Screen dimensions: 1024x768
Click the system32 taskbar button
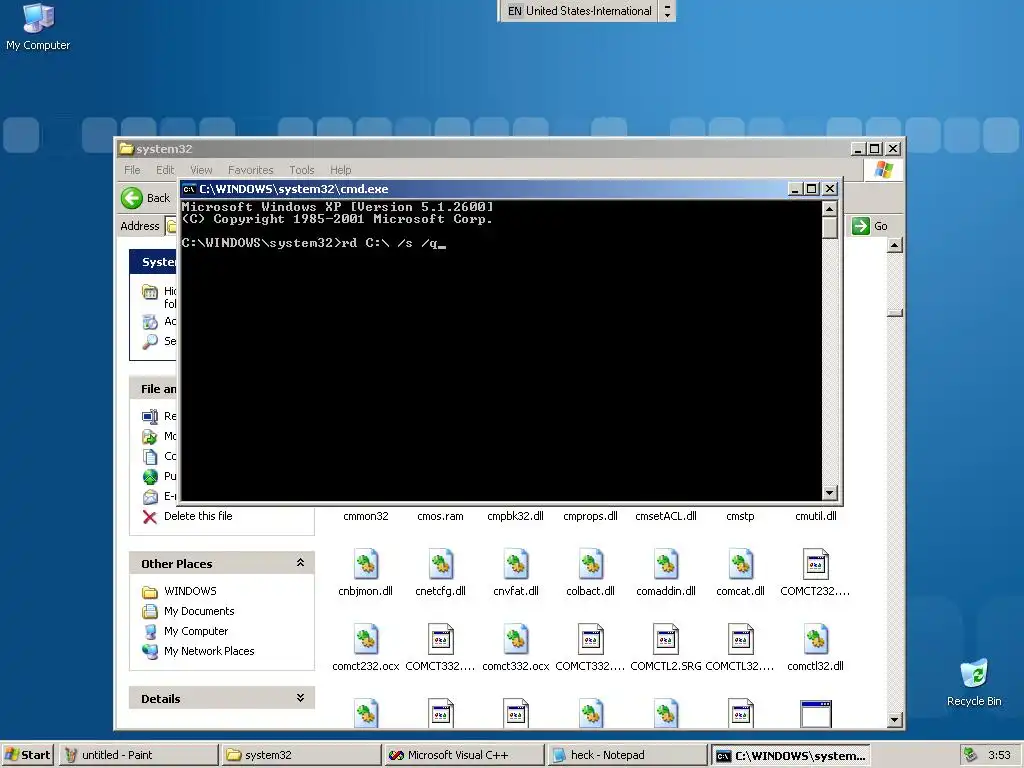pos(301,755)
